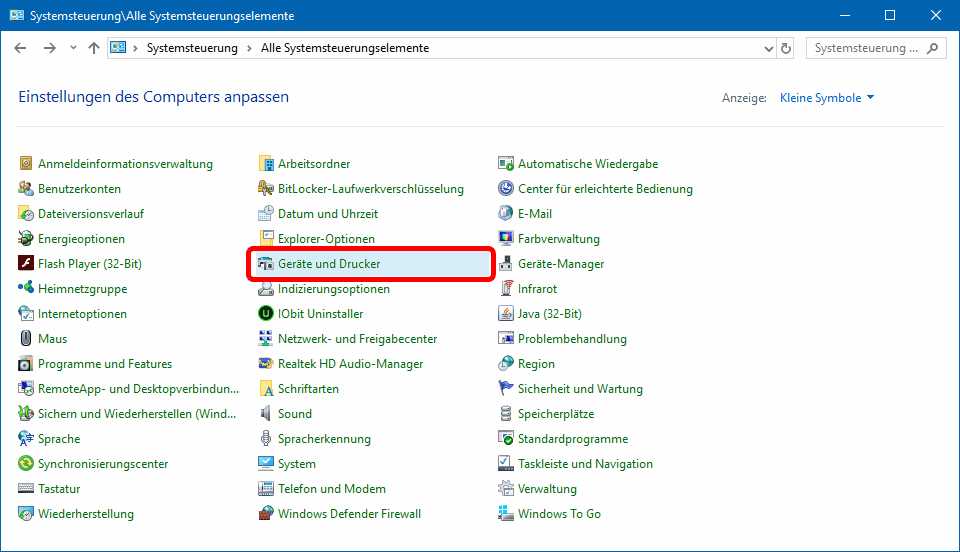Click the Realtek HD Audio-Manager icon
Image resolution: width=960 pixels, height=552 pixels.
[x=266, y=364]
